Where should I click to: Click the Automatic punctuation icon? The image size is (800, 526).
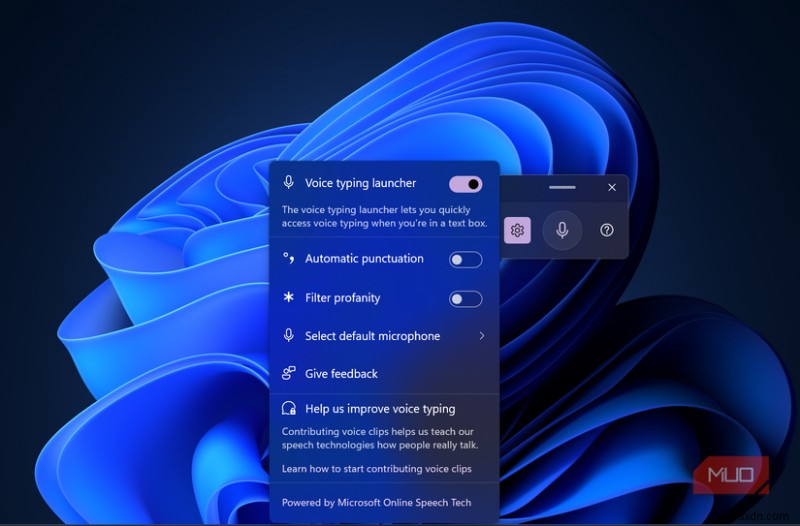point(289,258)
